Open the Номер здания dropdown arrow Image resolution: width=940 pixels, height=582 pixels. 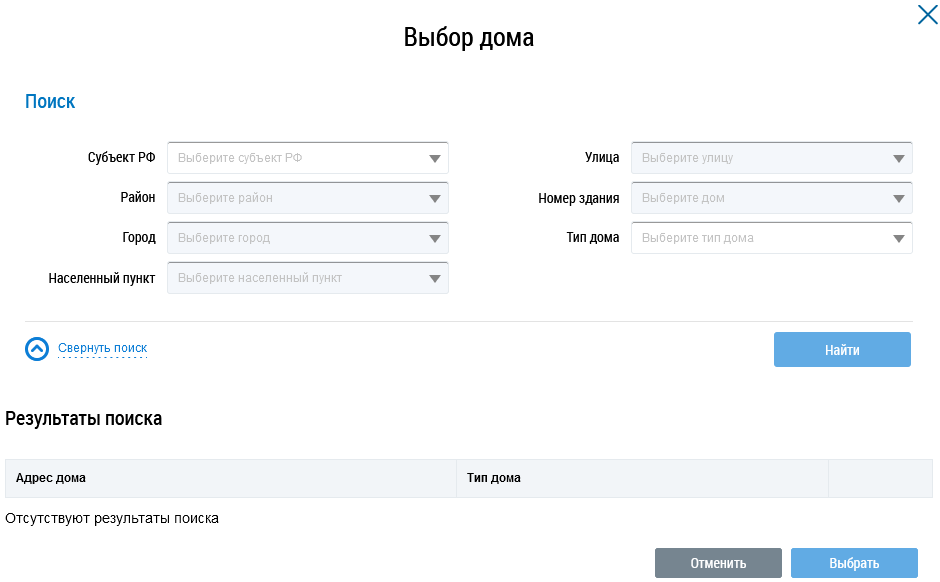898,198
